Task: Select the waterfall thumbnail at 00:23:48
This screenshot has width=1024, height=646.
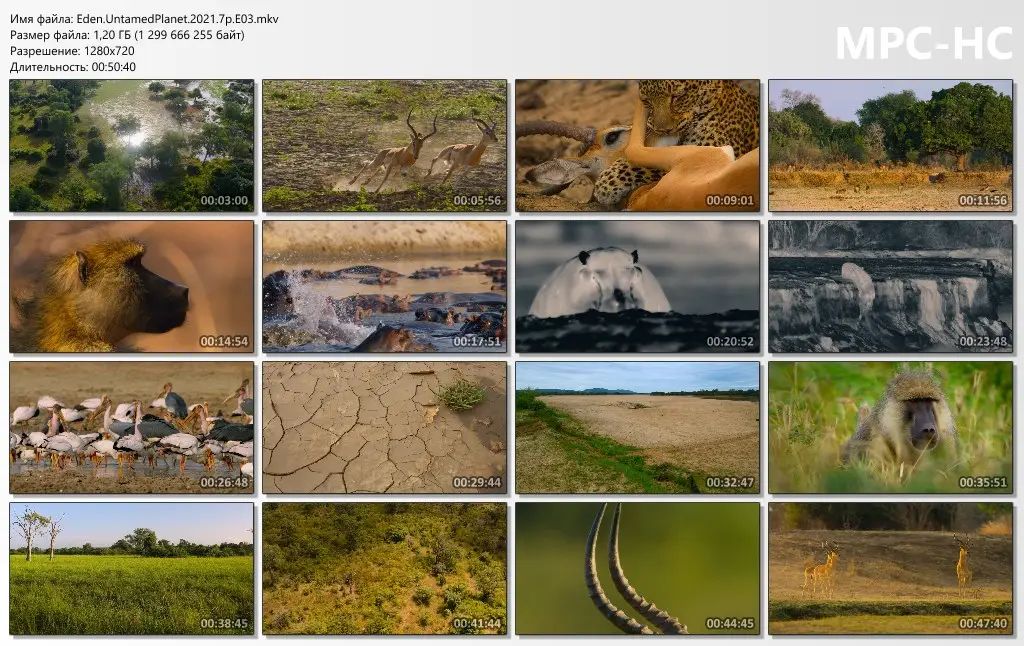Action: (x=890, y=287)
